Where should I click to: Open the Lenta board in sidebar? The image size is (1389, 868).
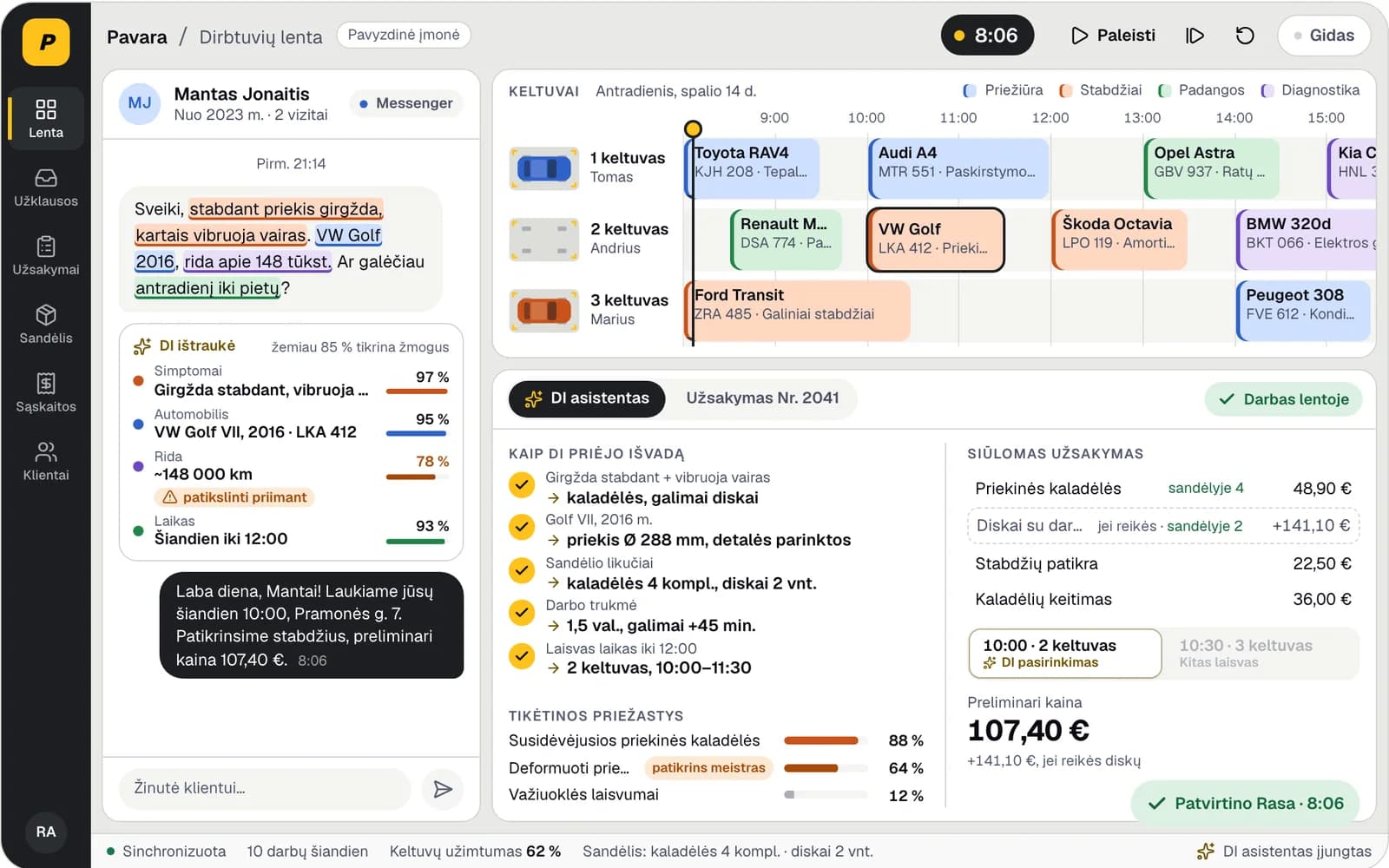click(46, 118)
